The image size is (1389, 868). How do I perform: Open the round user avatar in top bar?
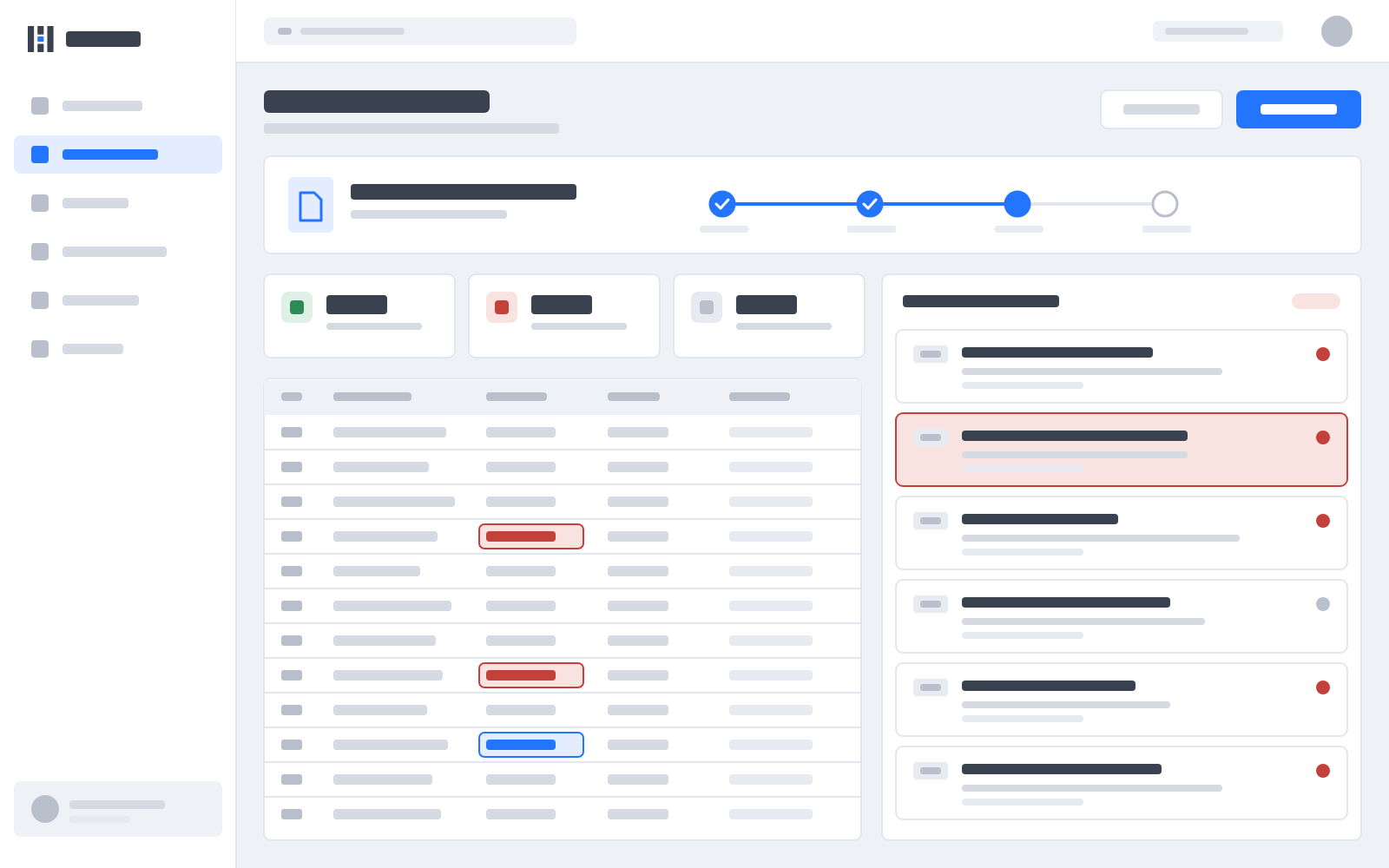click(1337, 31)
